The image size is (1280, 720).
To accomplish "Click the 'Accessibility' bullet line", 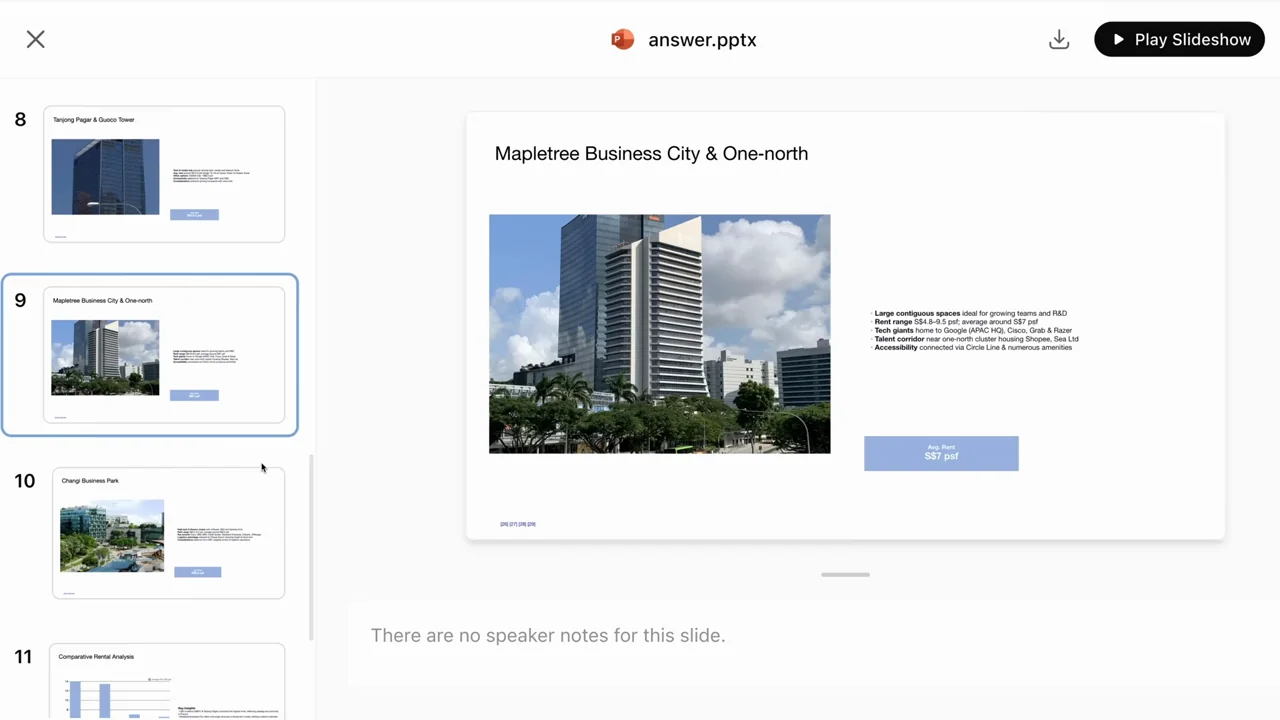I will (972, 347).
